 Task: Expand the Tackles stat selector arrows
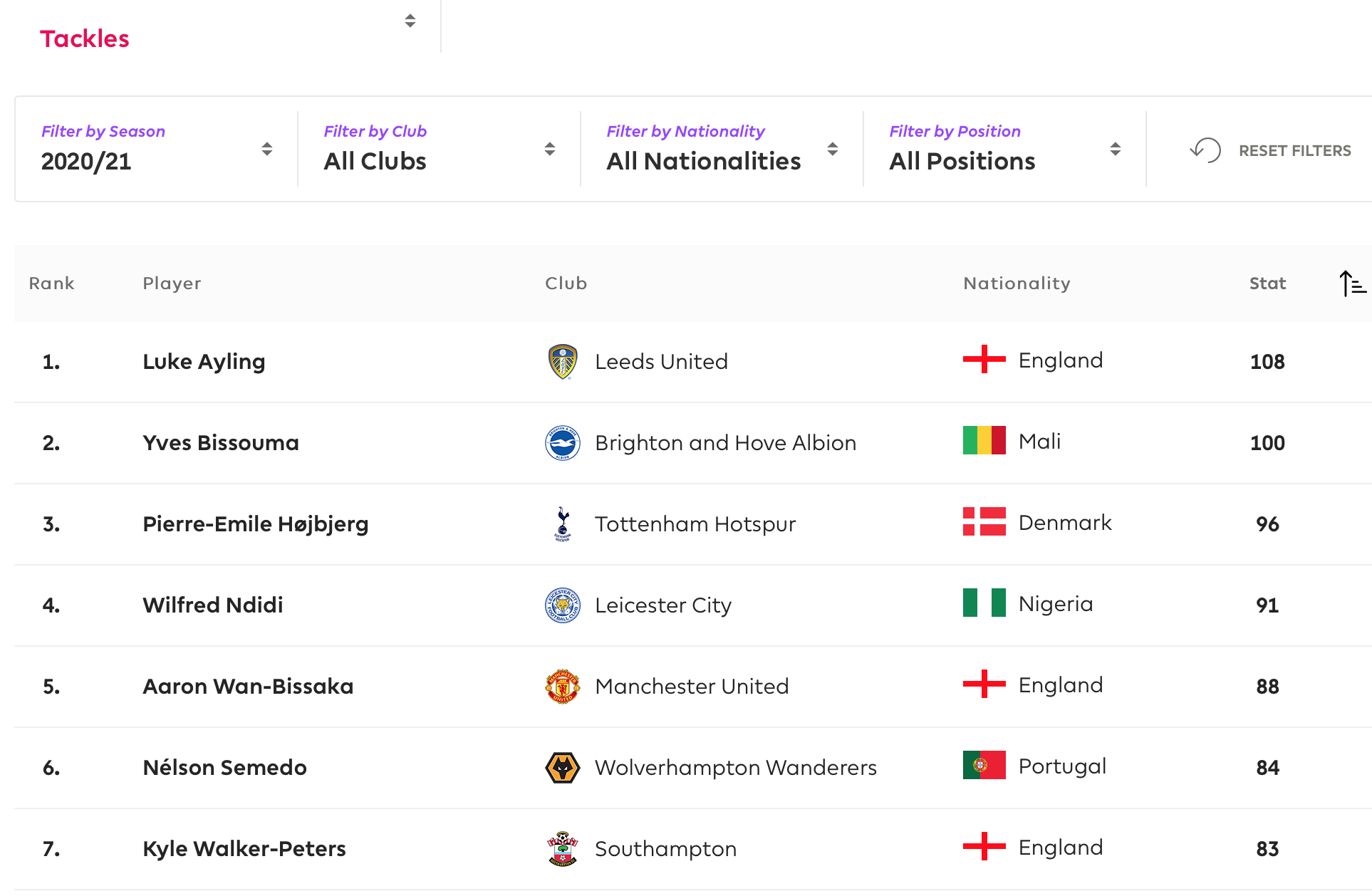(410, 21)
